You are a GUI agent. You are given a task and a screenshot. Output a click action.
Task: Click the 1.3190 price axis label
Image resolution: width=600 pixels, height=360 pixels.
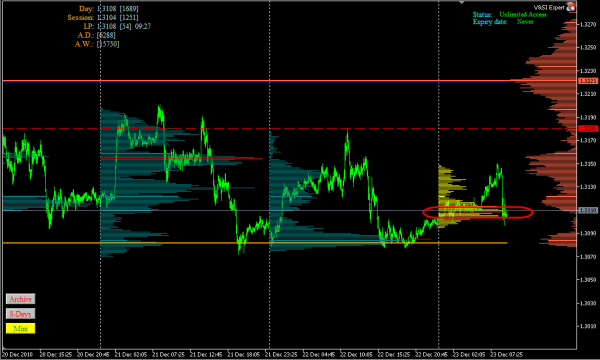[x=588, y=117]
